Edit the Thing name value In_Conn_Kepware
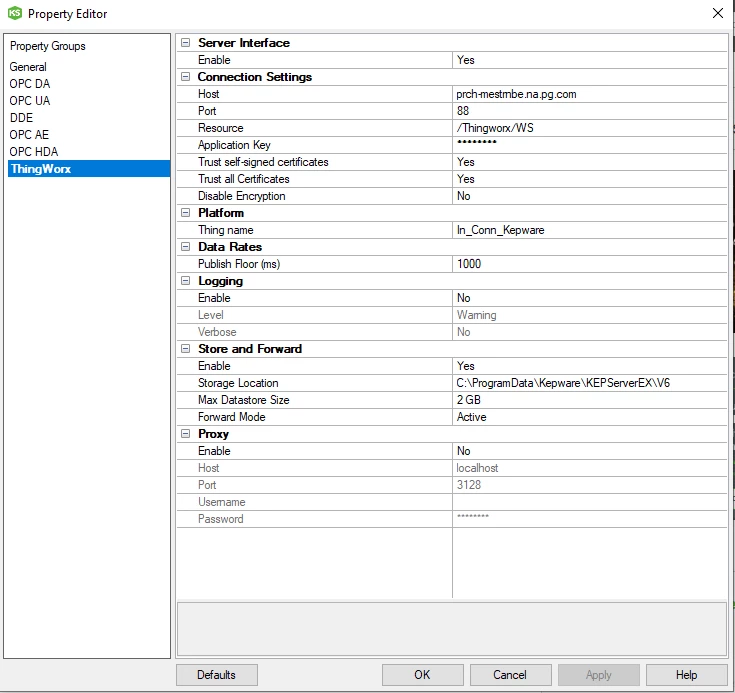This screenshot has width=735, height=693. pyautogui.click(x=590, y=230)
